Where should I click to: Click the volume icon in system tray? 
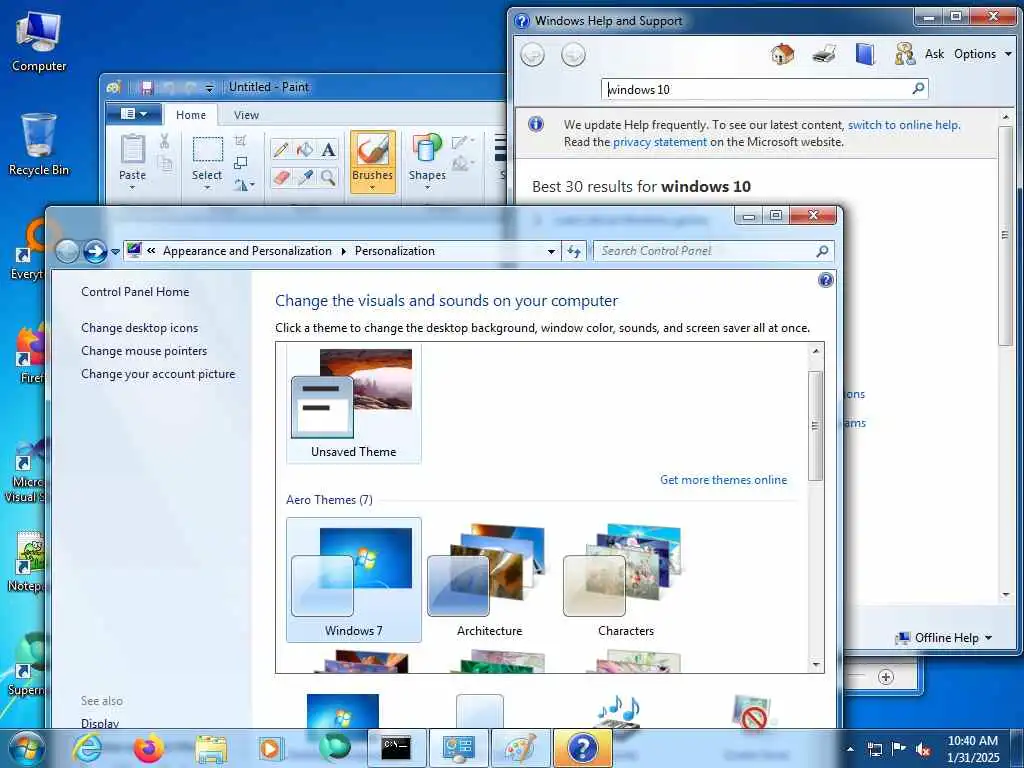coord(923,749)
